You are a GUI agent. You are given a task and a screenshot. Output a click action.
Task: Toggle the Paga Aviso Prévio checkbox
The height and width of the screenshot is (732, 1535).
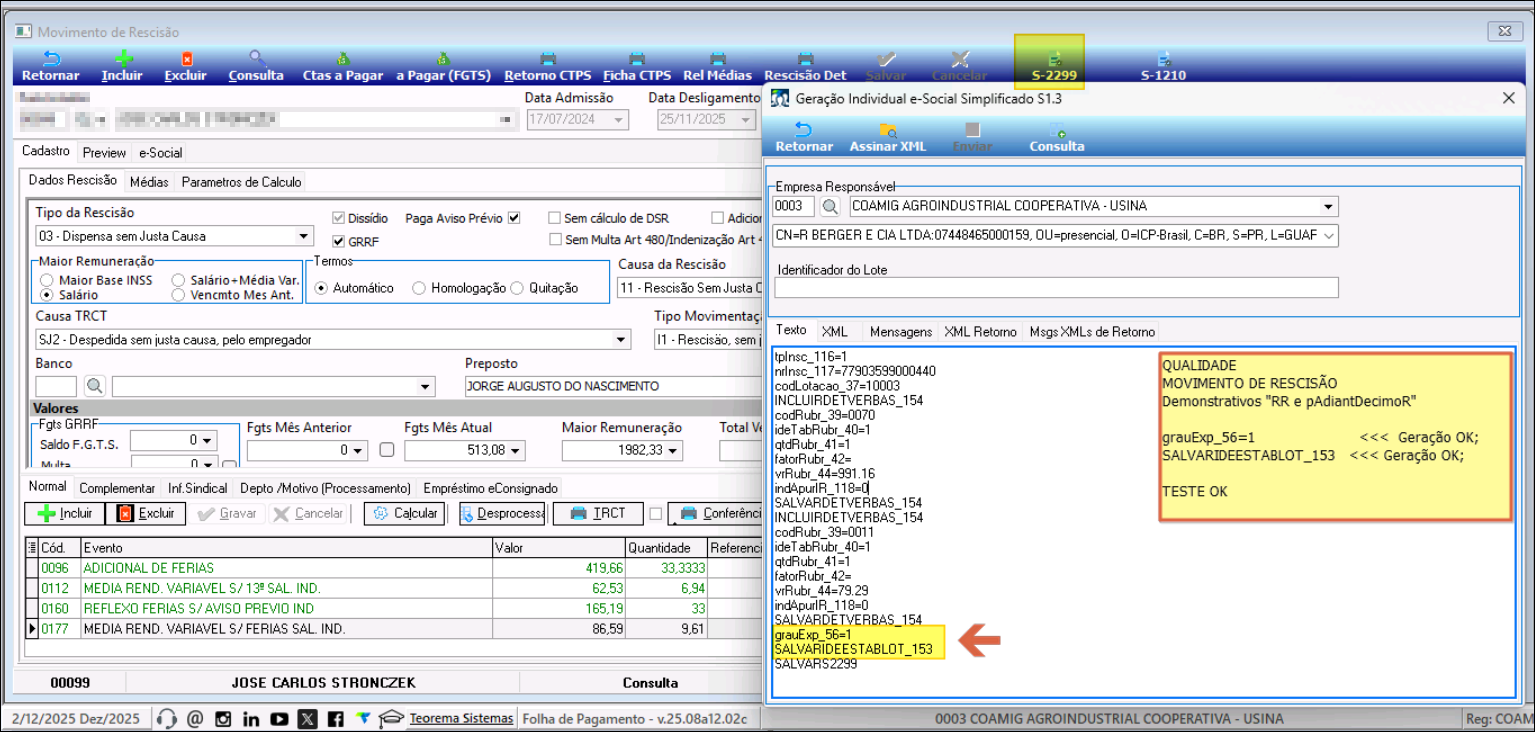pyautogui.click(x=514, y=218)
